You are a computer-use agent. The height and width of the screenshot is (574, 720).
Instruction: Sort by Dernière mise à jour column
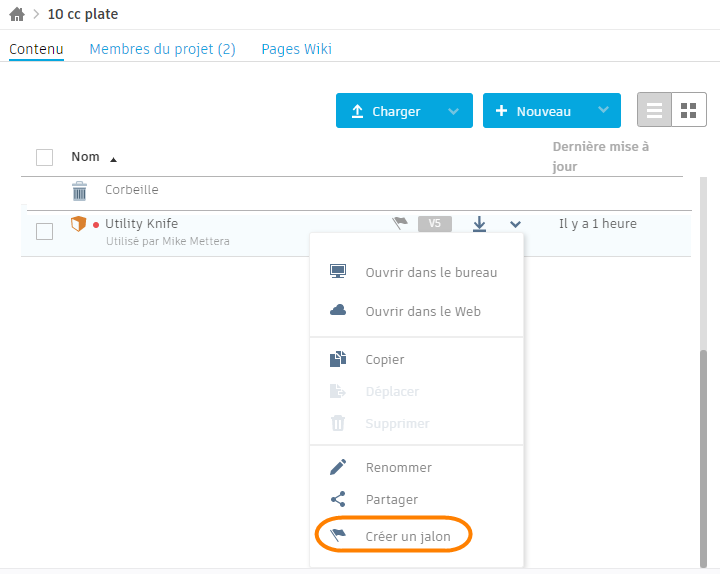click(x=600, y=157)
